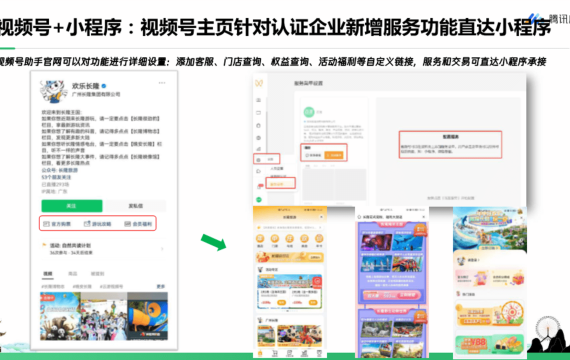Viewport: 570px width, 360px height.
Task: Open the 公众号 长隆旅游 link
Action: 60,170
